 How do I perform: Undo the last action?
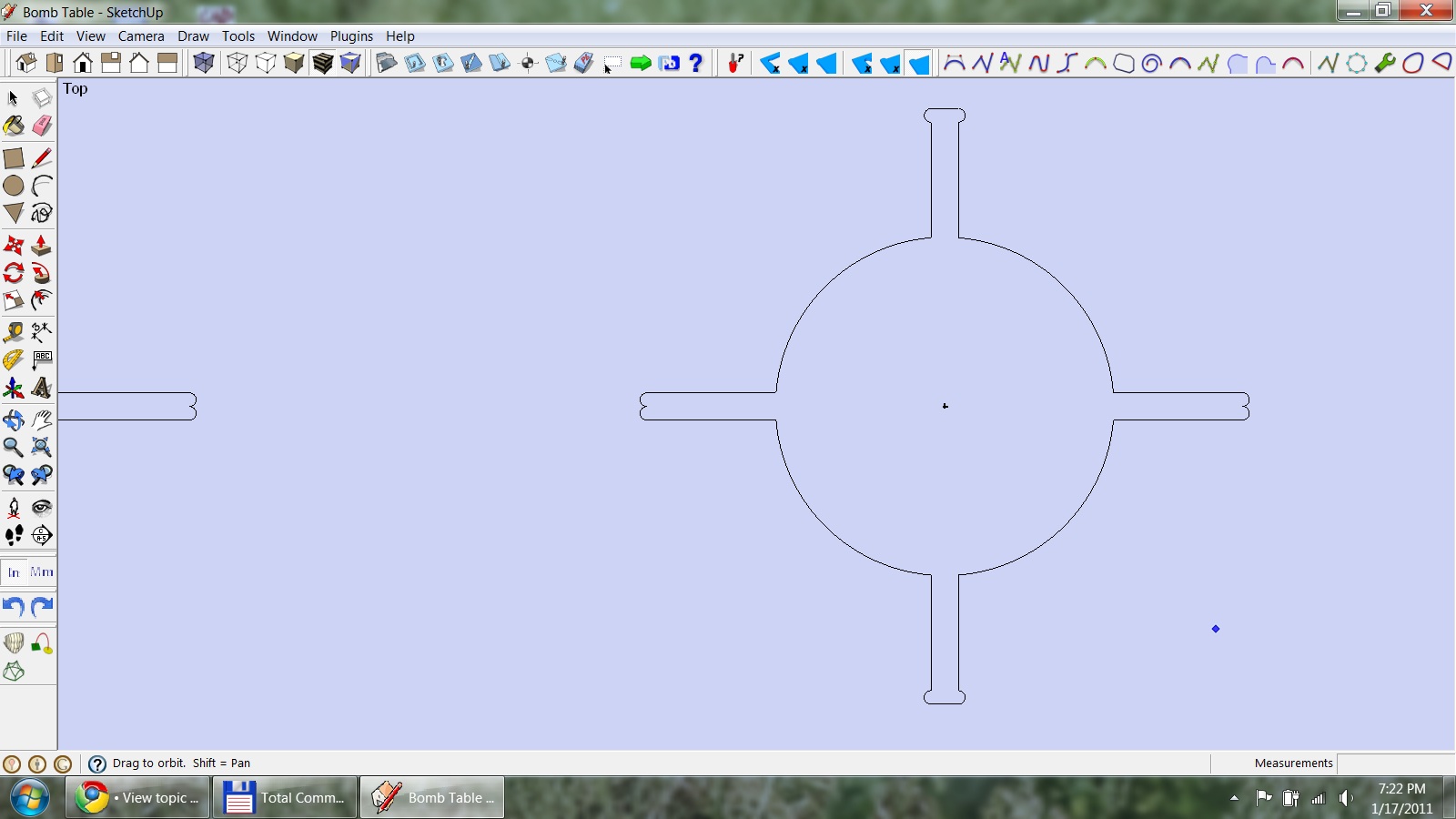14,607
